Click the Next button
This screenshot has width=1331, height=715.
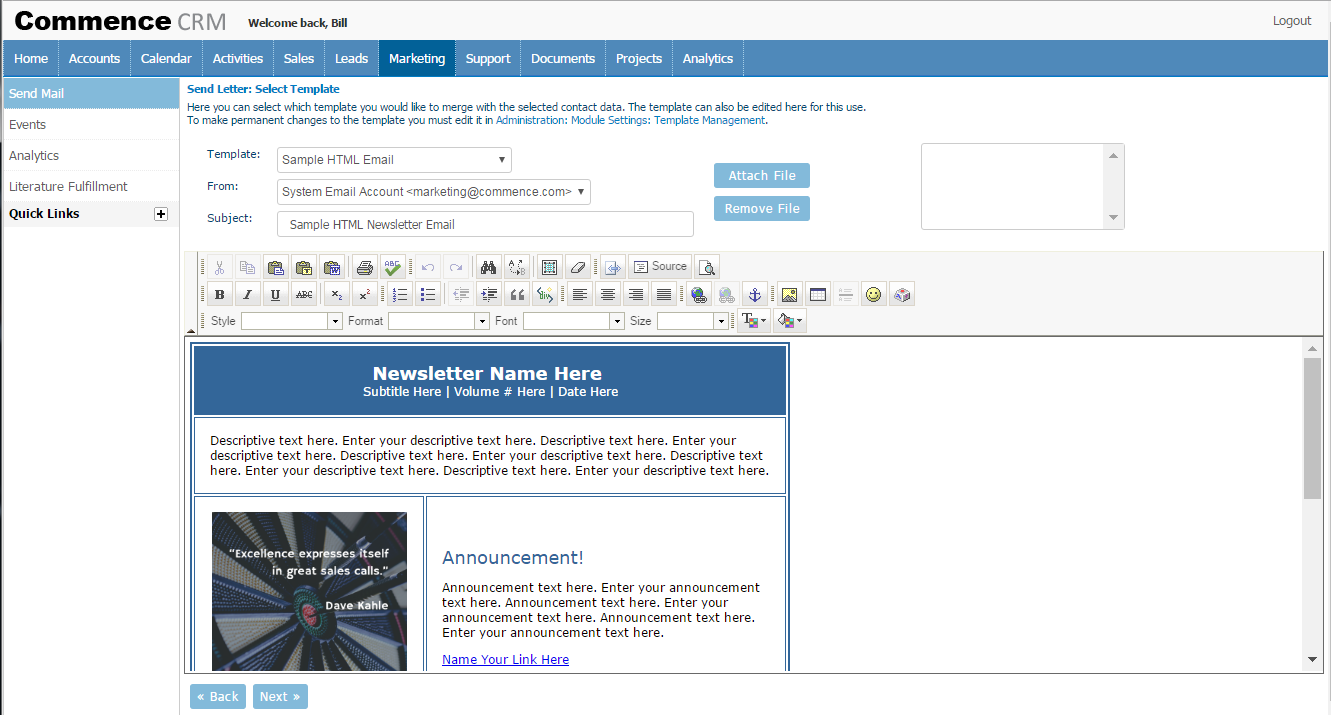pos(280,697)
